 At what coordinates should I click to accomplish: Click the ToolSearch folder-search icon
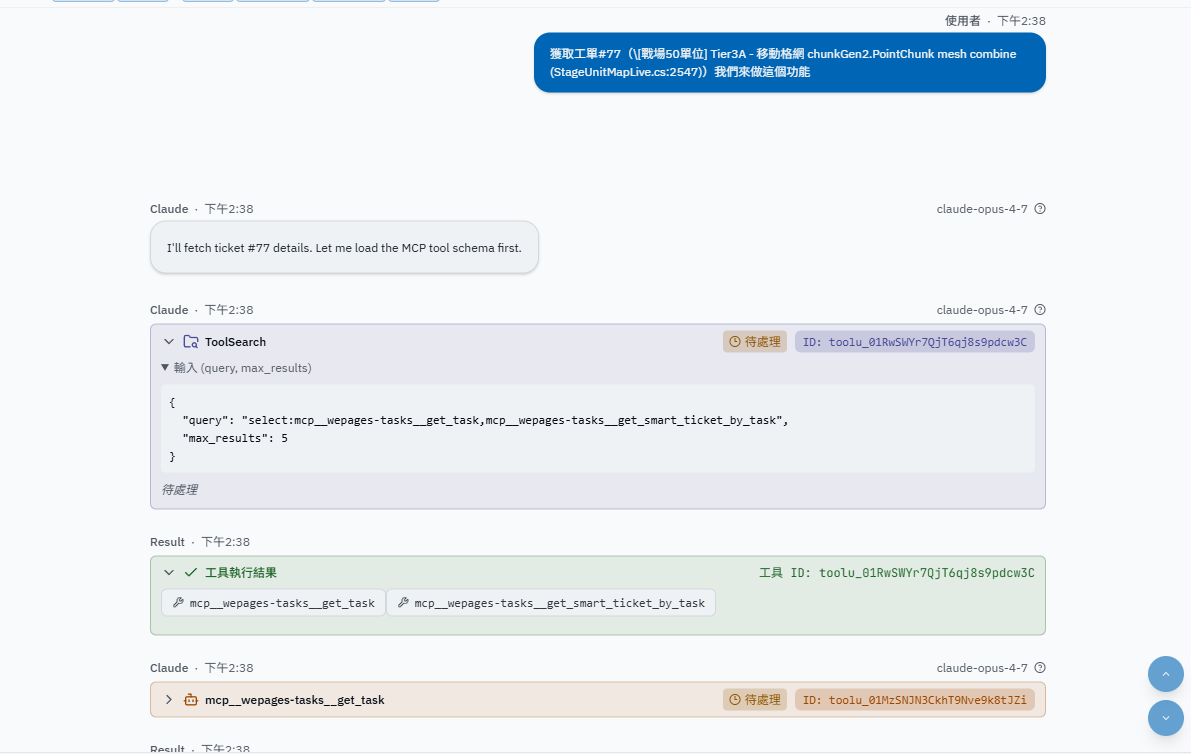[191, 342]
